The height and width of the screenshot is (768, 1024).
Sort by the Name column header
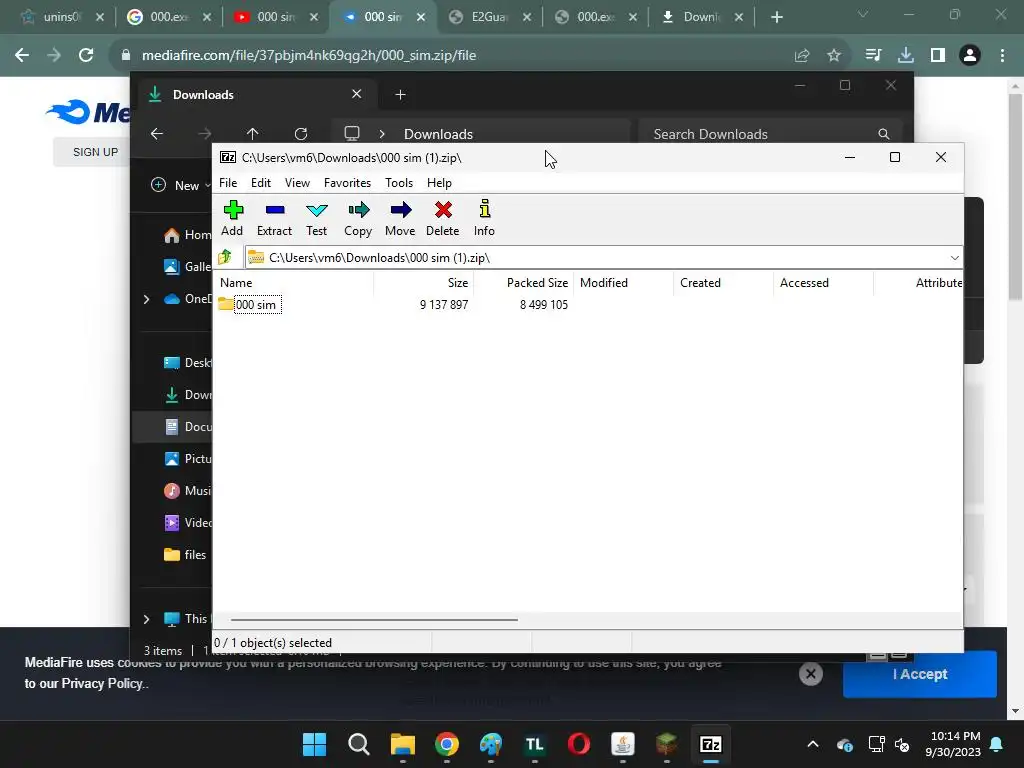294,283
